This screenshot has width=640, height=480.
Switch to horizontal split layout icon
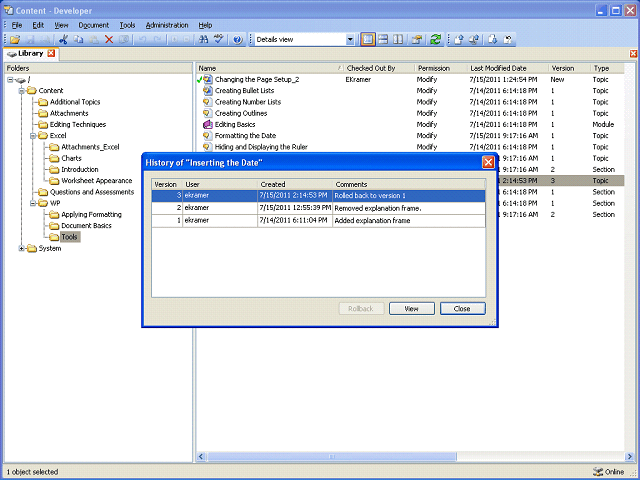pos(383,40)
